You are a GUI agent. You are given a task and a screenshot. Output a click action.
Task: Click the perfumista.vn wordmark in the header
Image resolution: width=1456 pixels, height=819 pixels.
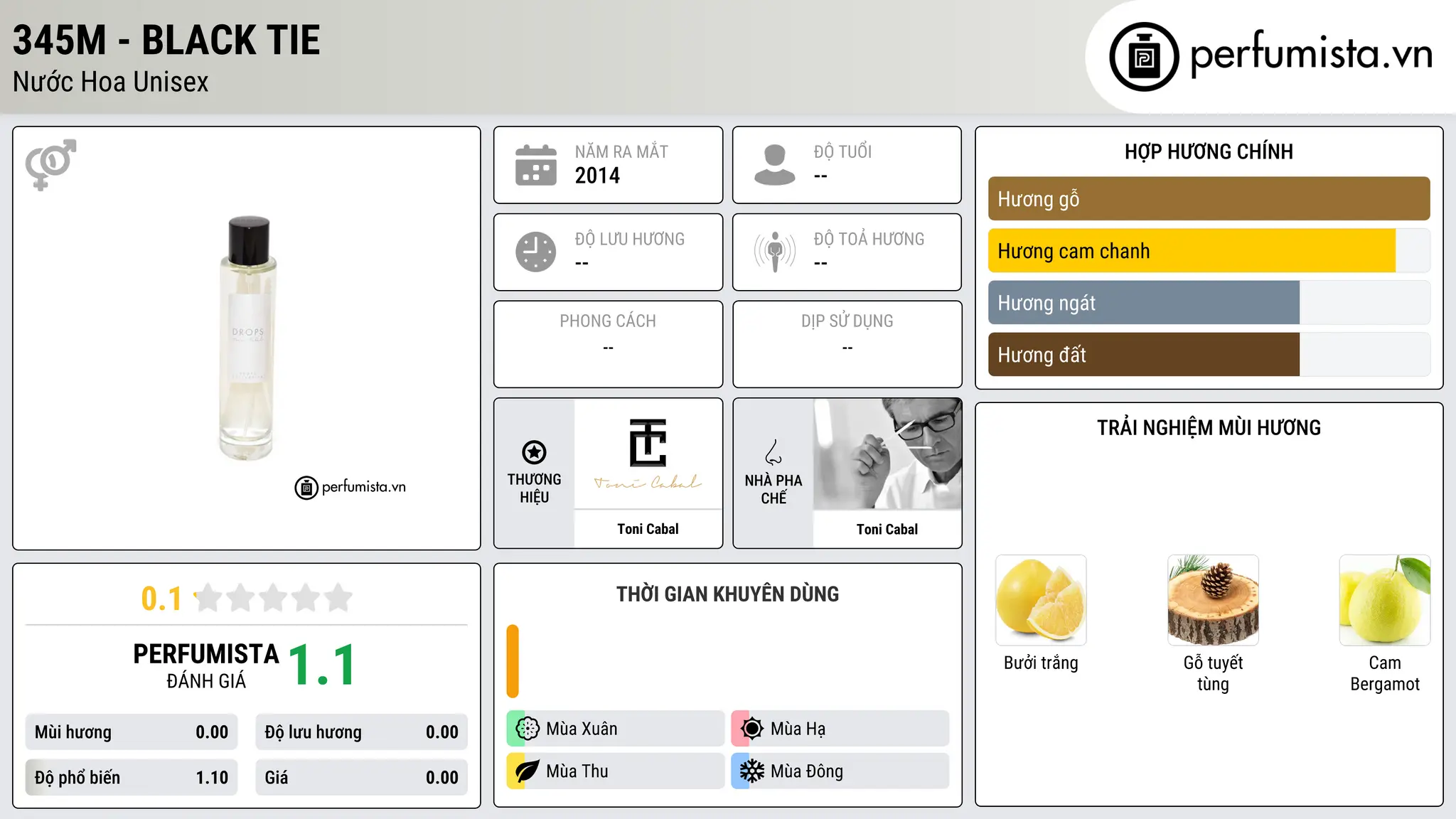coord(1311,54)
